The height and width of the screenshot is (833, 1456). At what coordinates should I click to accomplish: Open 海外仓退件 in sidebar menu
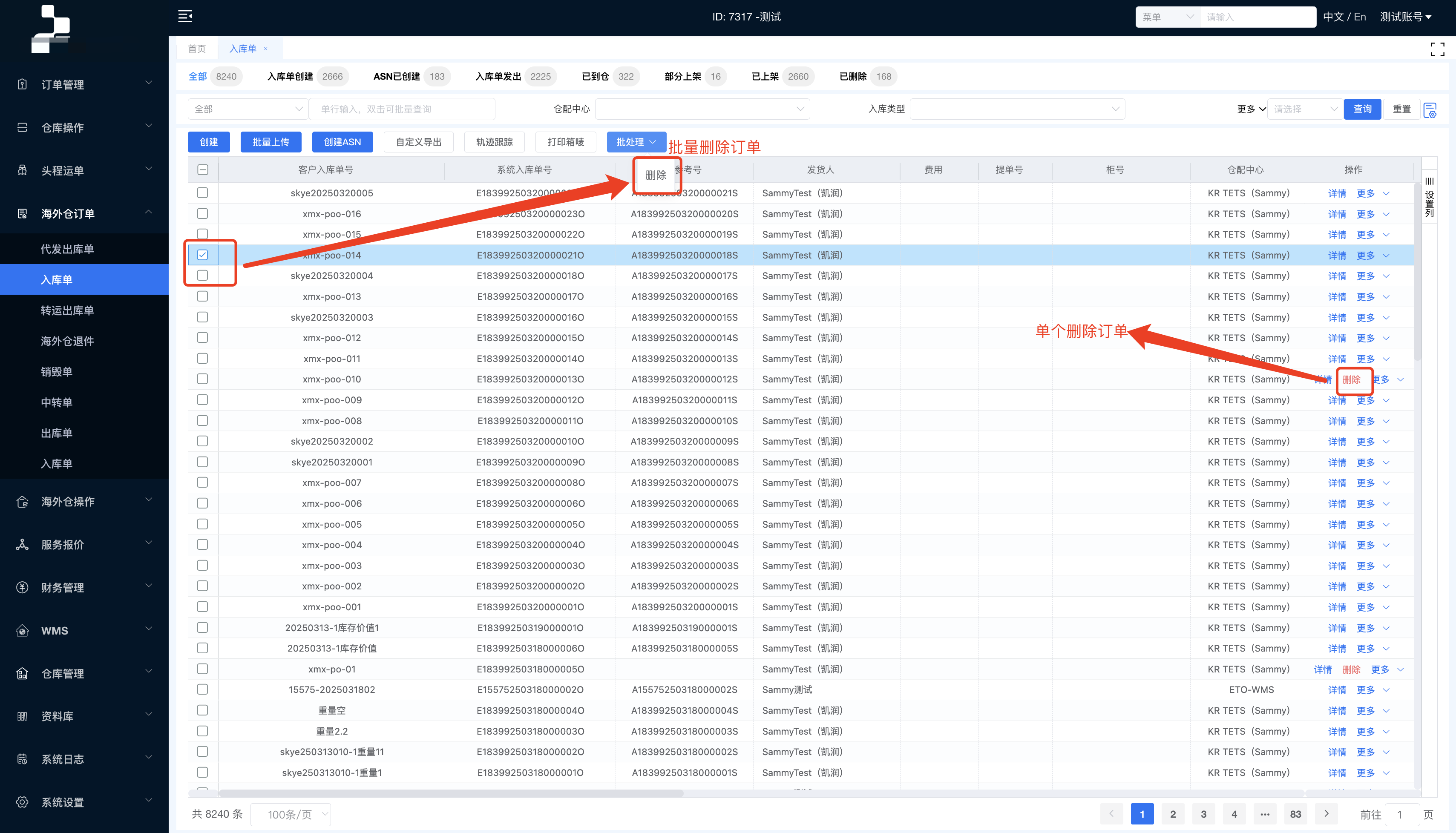click(x=67, y=341)
